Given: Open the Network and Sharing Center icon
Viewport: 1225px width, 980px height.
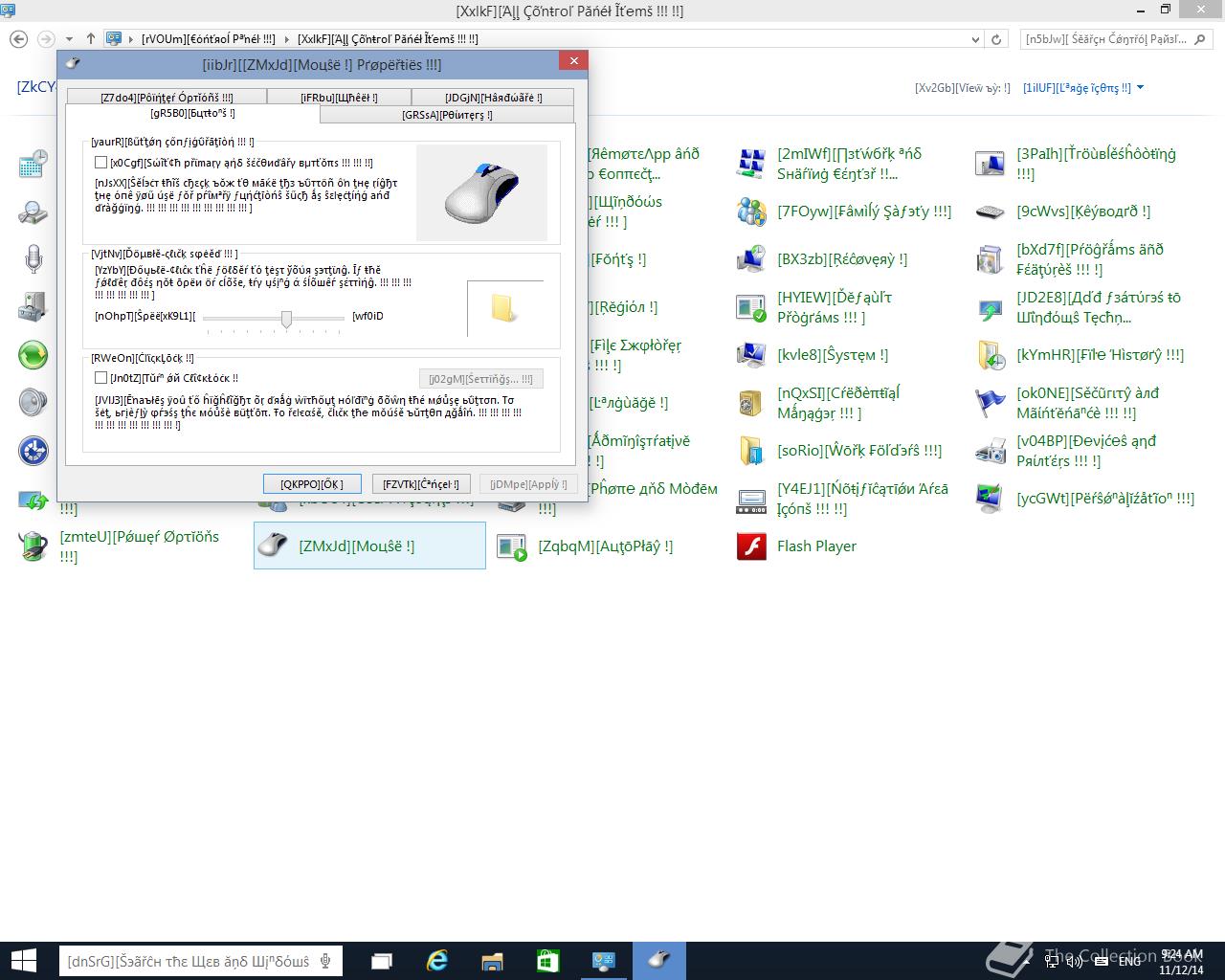Looking at the screenshot, I should pyautogui.click(x=751, y=164).
